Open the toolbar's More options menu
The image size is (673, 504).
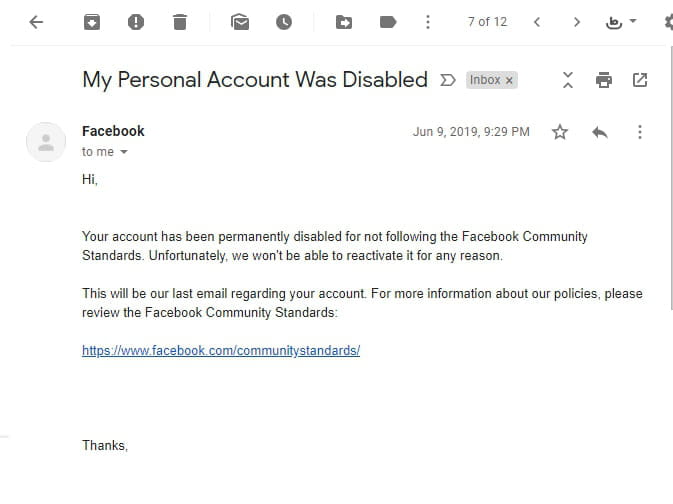point(428,22)
